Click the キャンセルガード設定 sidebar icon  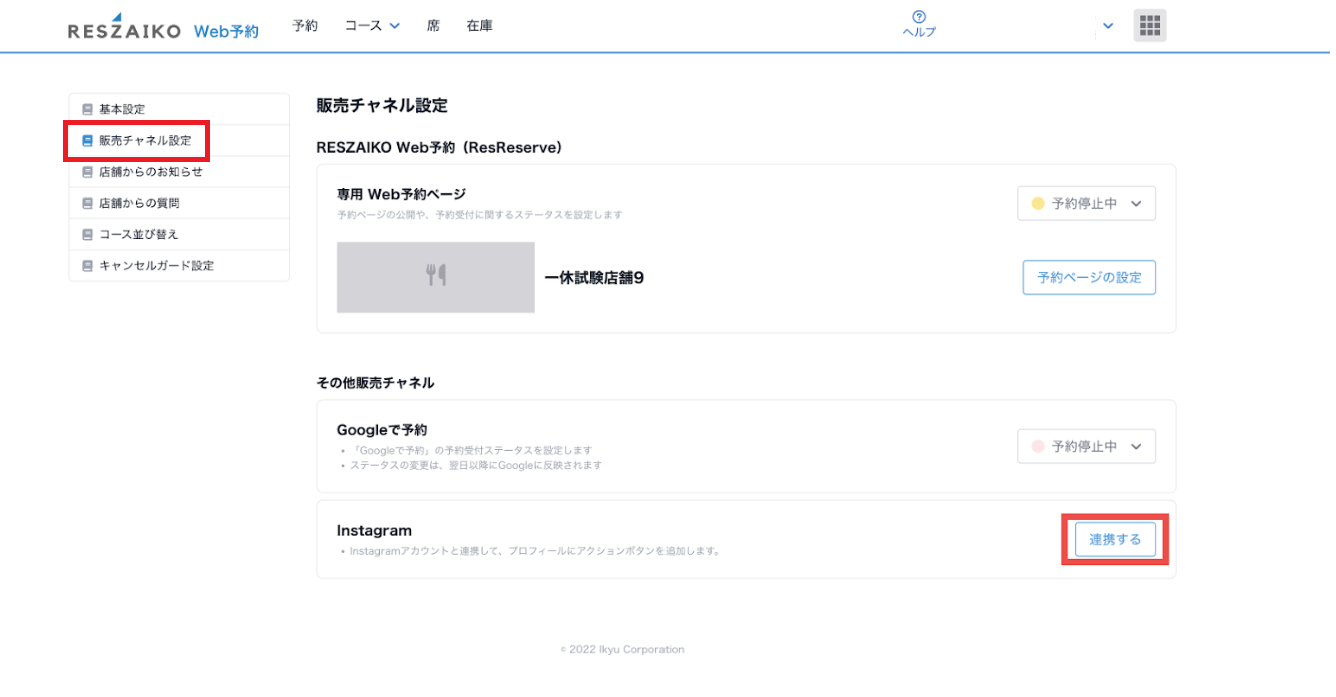87,266
